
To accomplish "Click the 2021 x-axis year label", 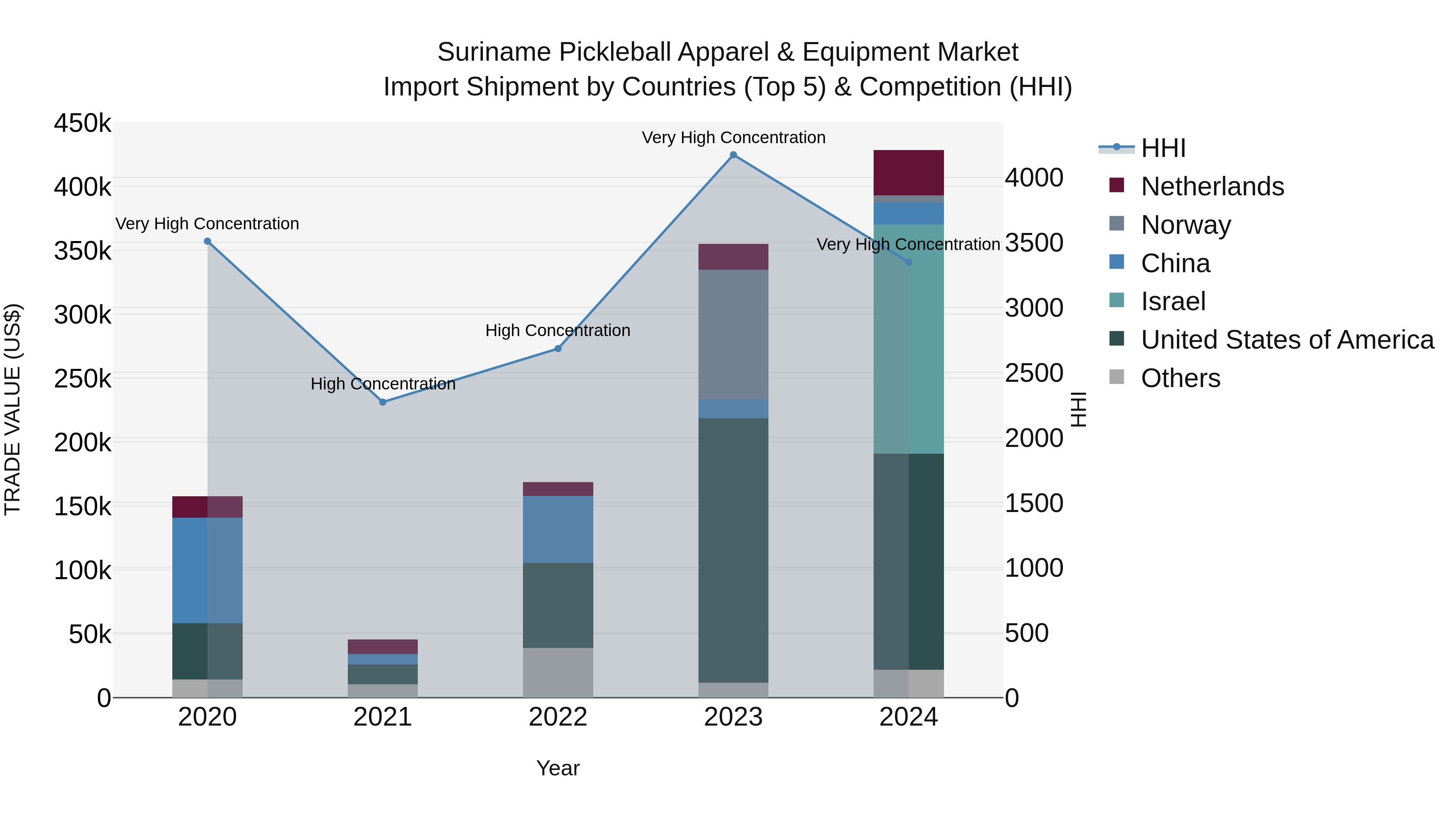I will [383, 717].
